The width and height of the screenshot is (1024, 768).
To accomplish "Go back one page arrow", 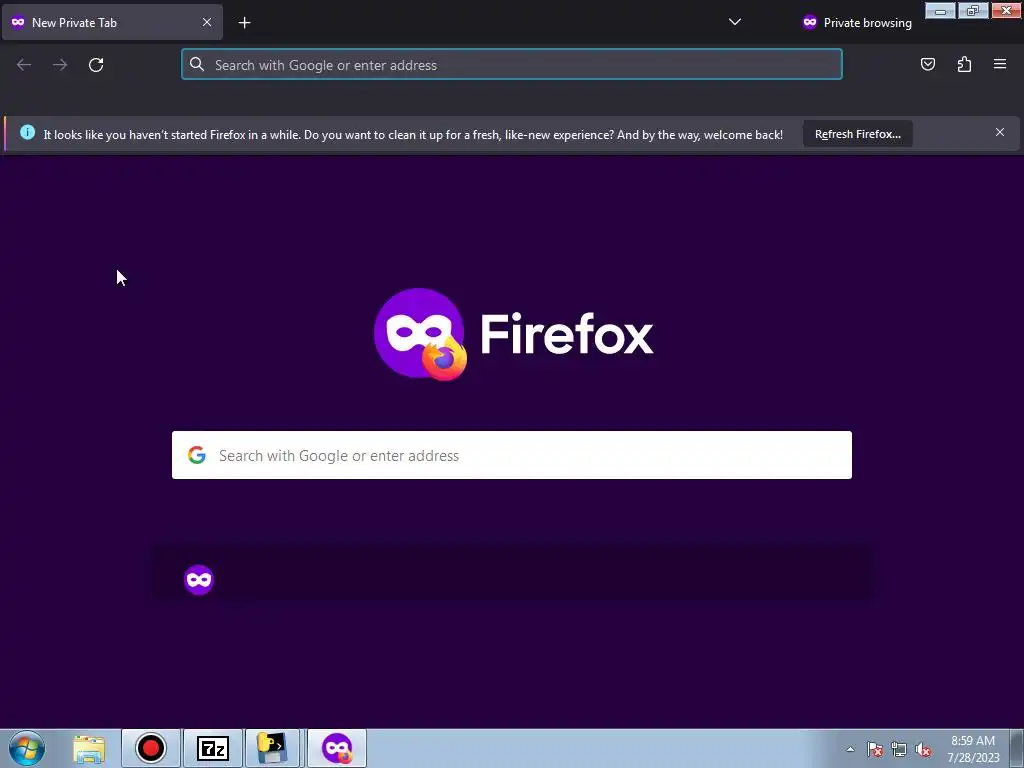I will [24, 65].
